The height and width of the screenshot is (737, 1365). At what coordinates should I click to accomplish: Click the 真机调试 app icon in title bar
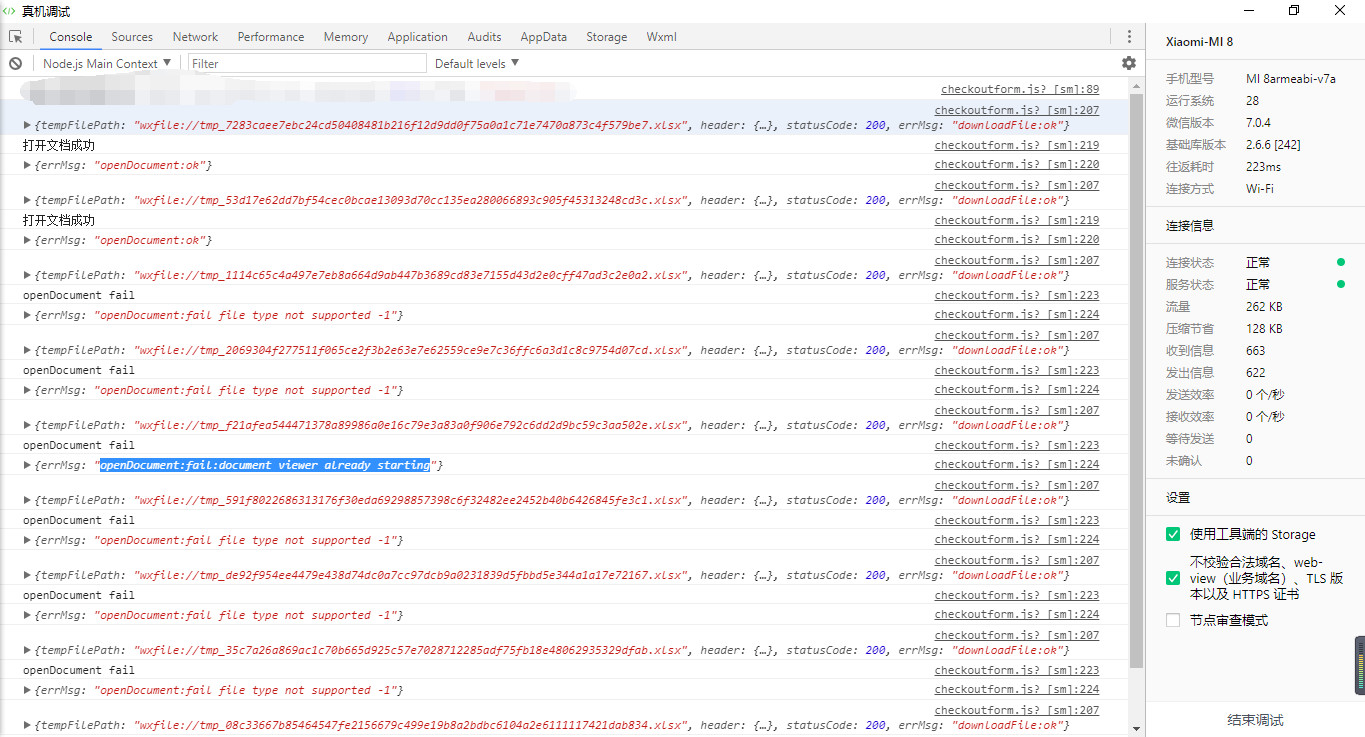(9, 10)
